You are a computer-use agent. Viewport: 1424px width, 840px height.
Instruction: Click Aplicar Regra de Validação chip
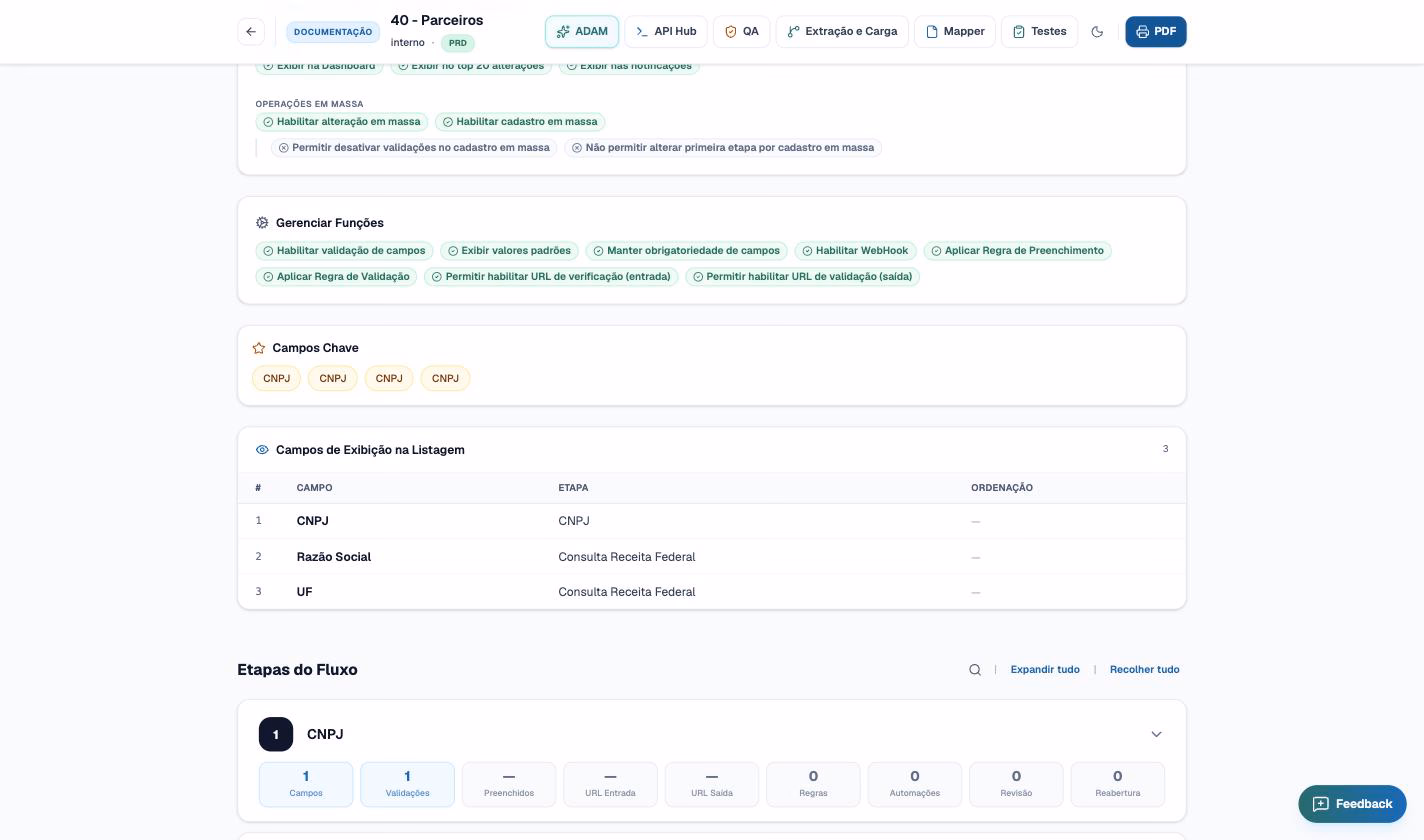[x=336, y=277]
